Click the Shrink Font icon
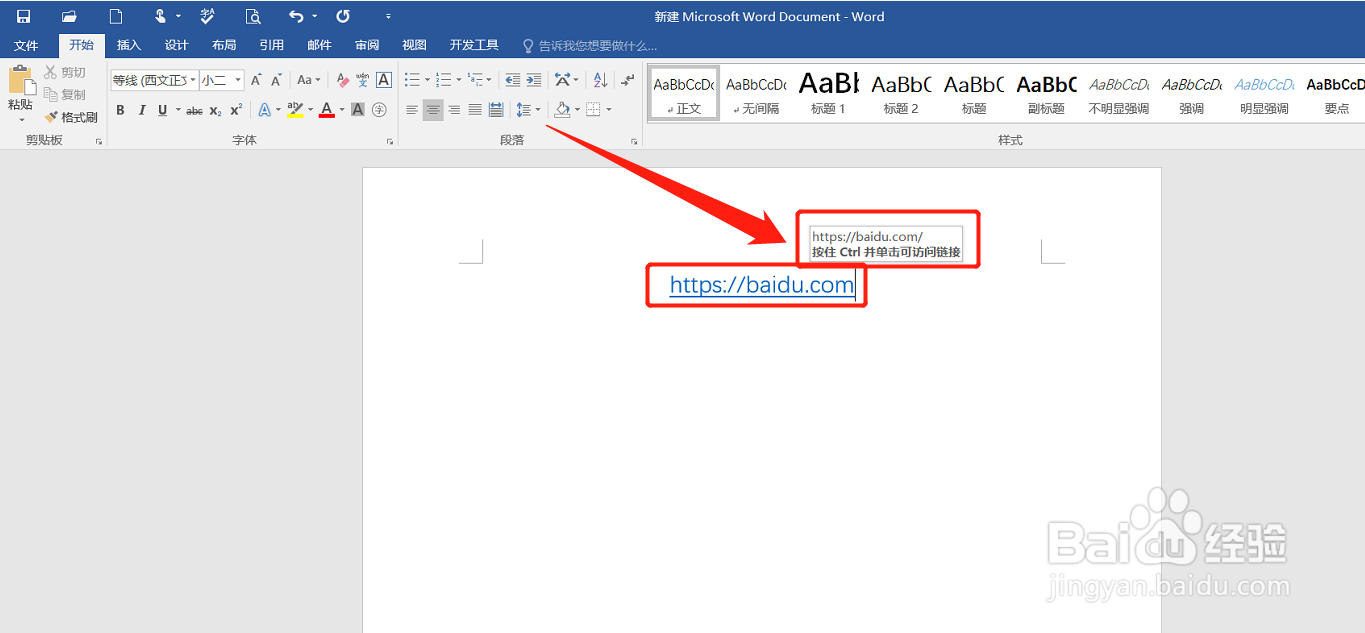Viewport: 1365px width, 633px height. 277,80
